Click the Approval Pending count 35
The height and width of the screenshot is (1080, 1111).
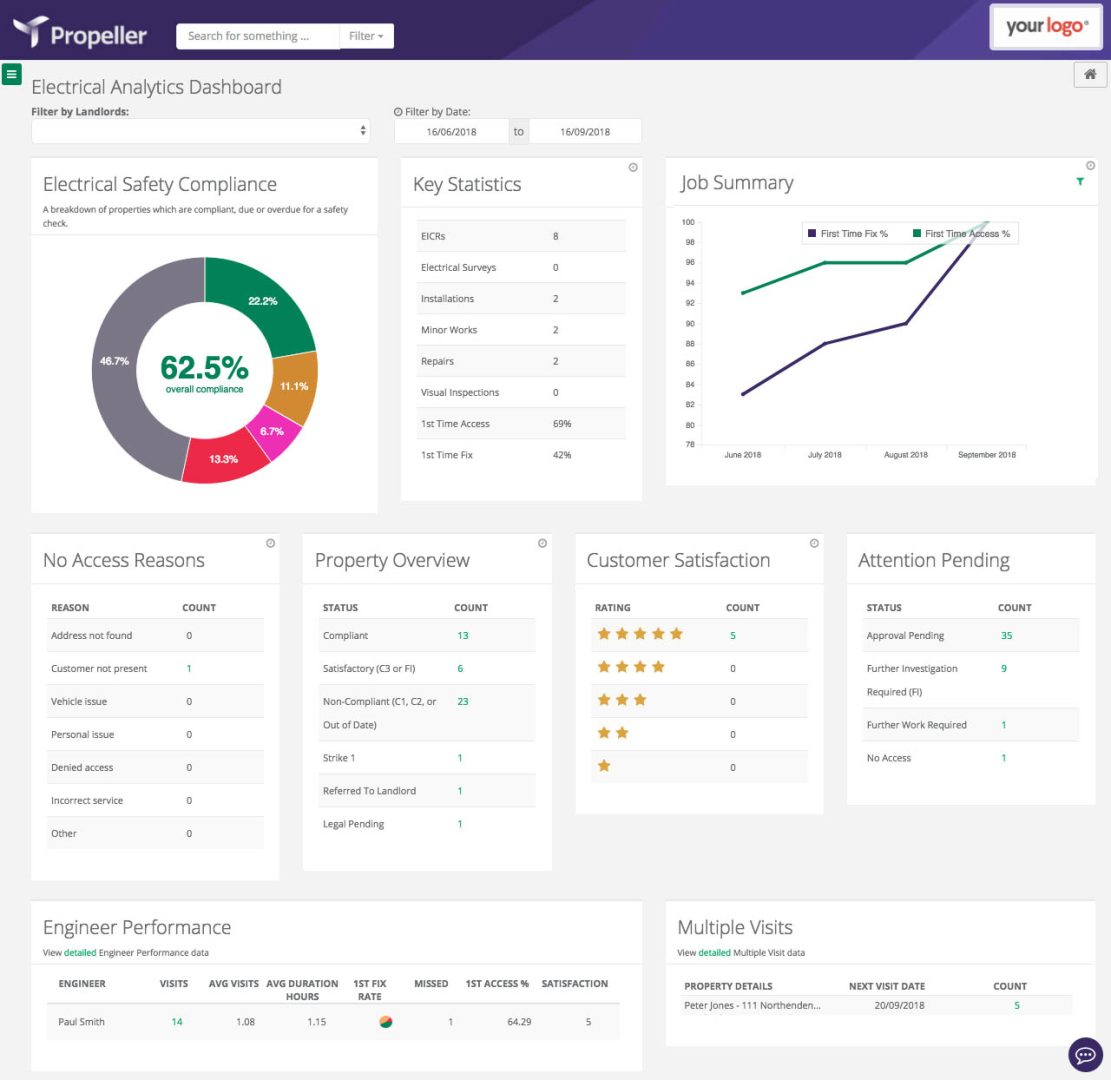pyautogui.click(x=1006, y=635)
